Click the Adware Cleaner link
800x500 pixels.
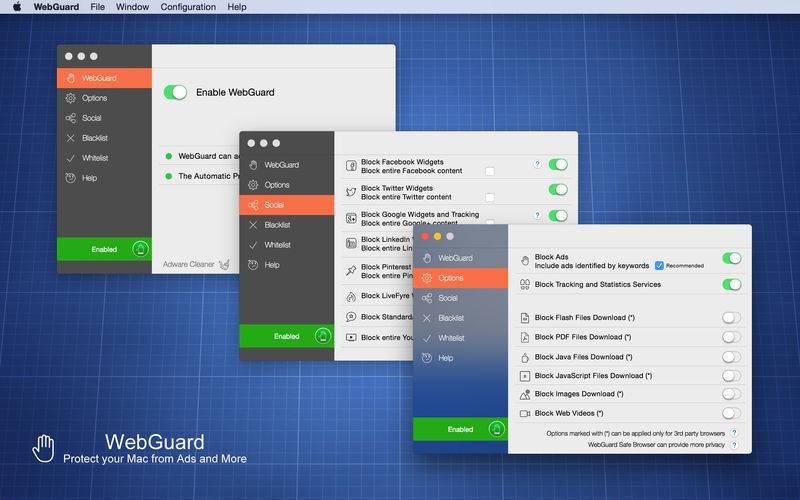(188, 264)
